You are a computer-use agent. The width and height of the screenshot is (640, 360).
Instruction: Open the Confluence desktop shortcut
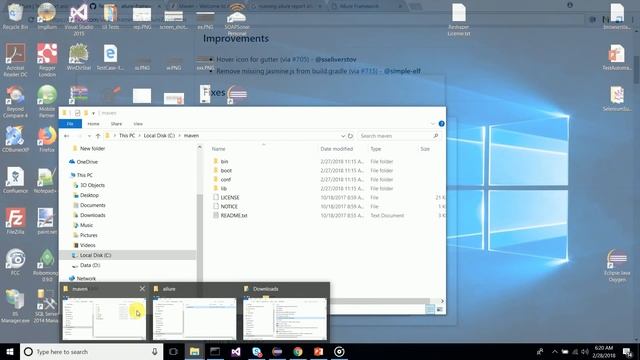coord(15,180)
